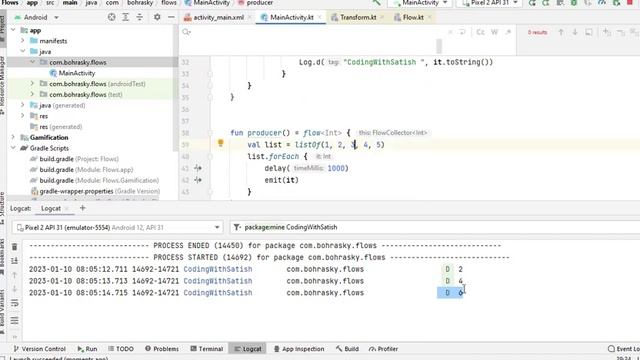
Task: Expand the Gamification module
Action: (x=13, y=137)
